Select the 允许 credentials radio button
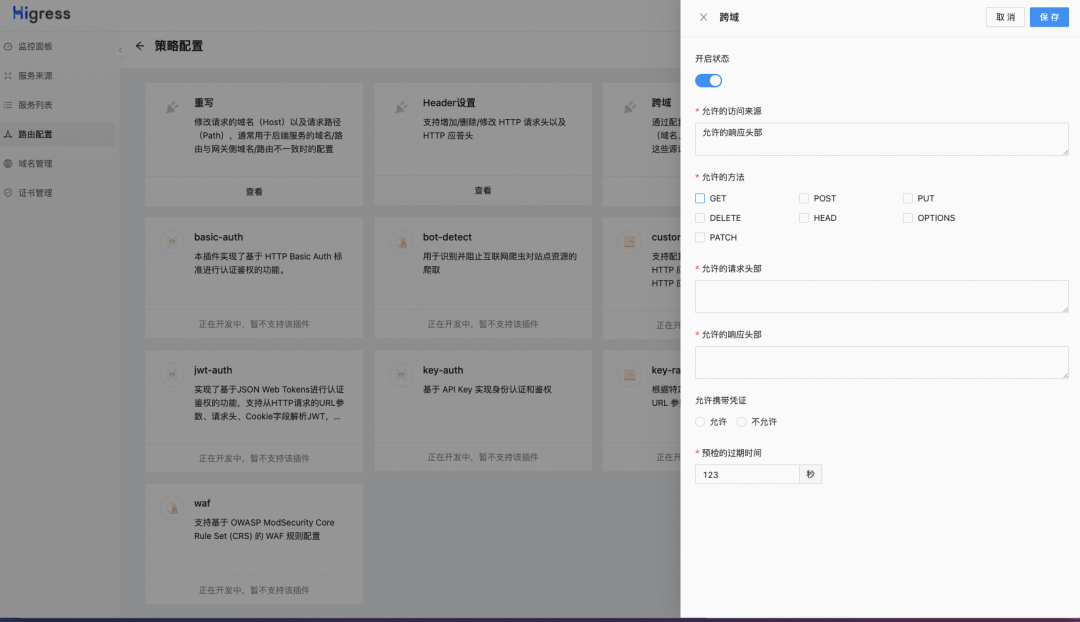The width and height of the screenshot is (1080, 622). [x=700, y=422]
